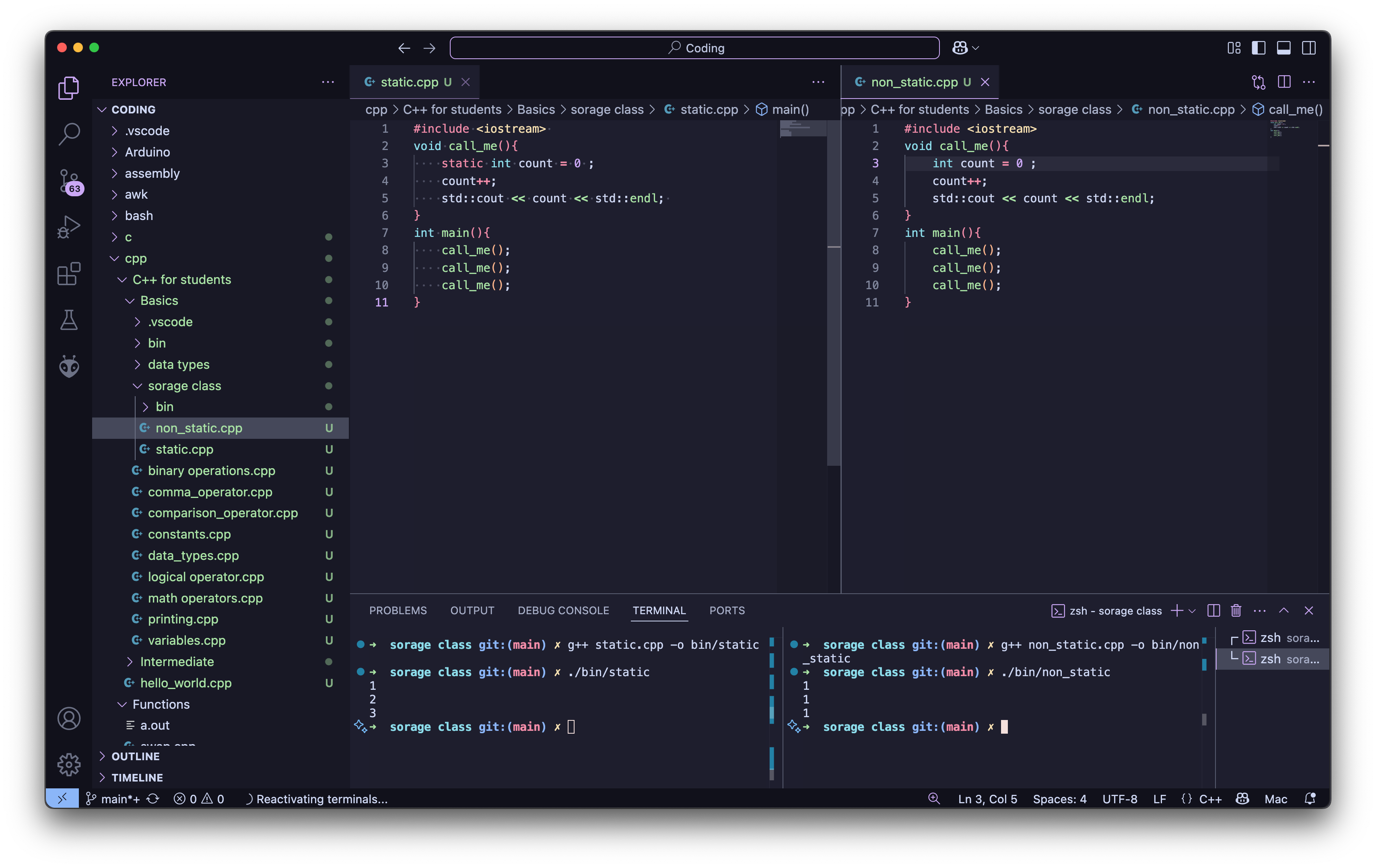Toggle the secondary side bar layout button

pos(1308,48)
